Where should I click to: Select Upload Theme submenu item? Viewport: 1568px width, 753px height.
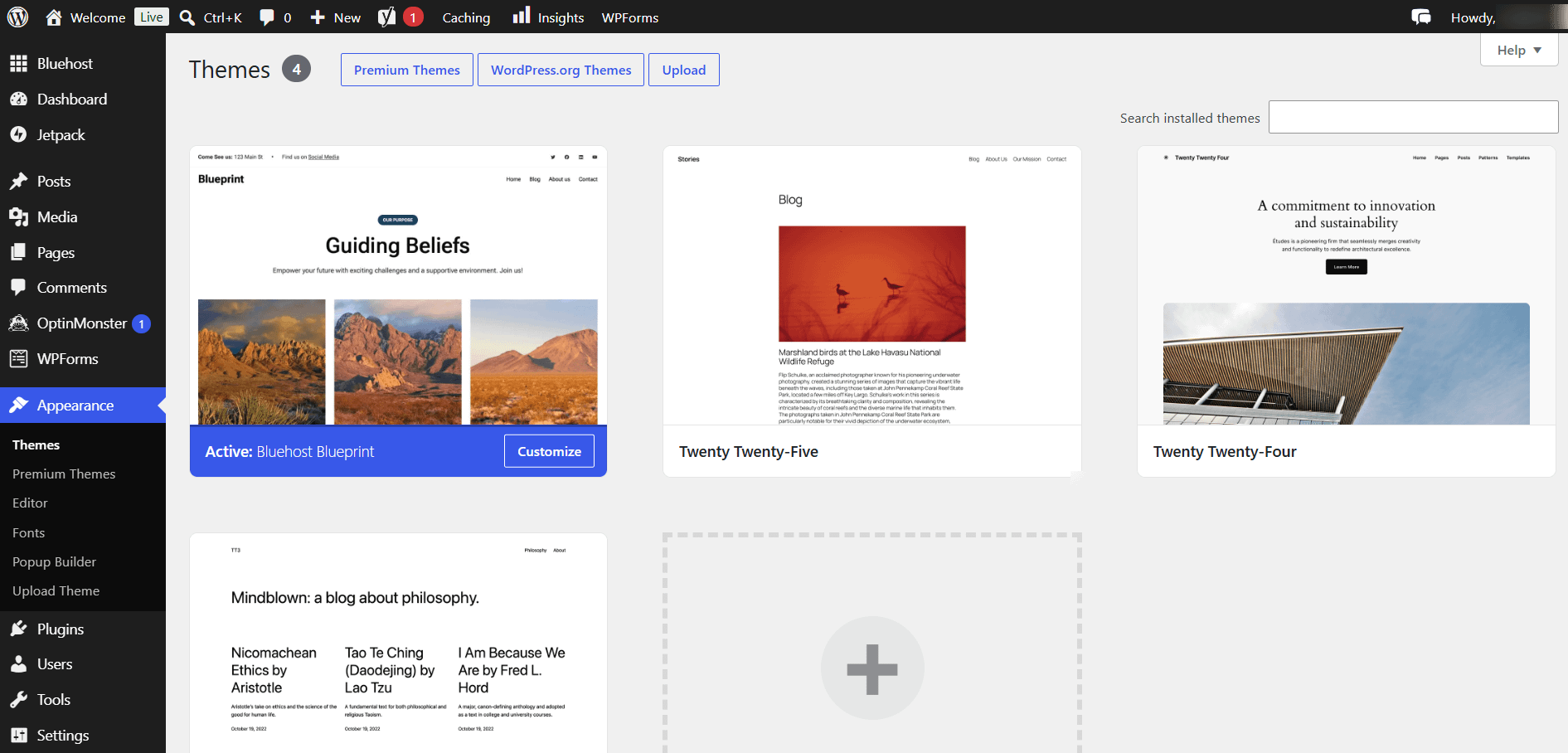pyautogui.click(x=56, y=590)
